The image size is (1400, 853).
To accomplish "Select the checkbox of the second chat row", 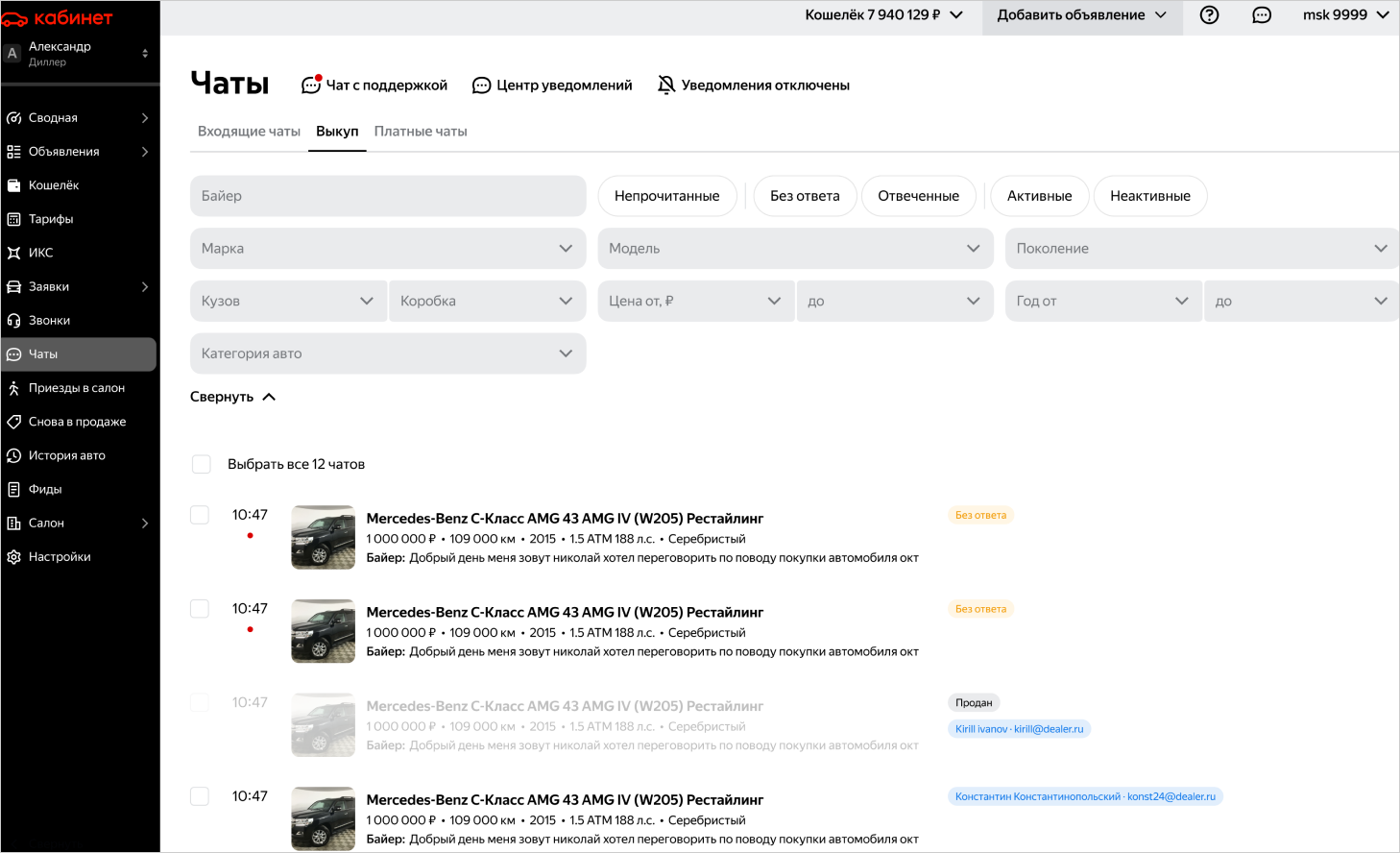I will 200,609.
